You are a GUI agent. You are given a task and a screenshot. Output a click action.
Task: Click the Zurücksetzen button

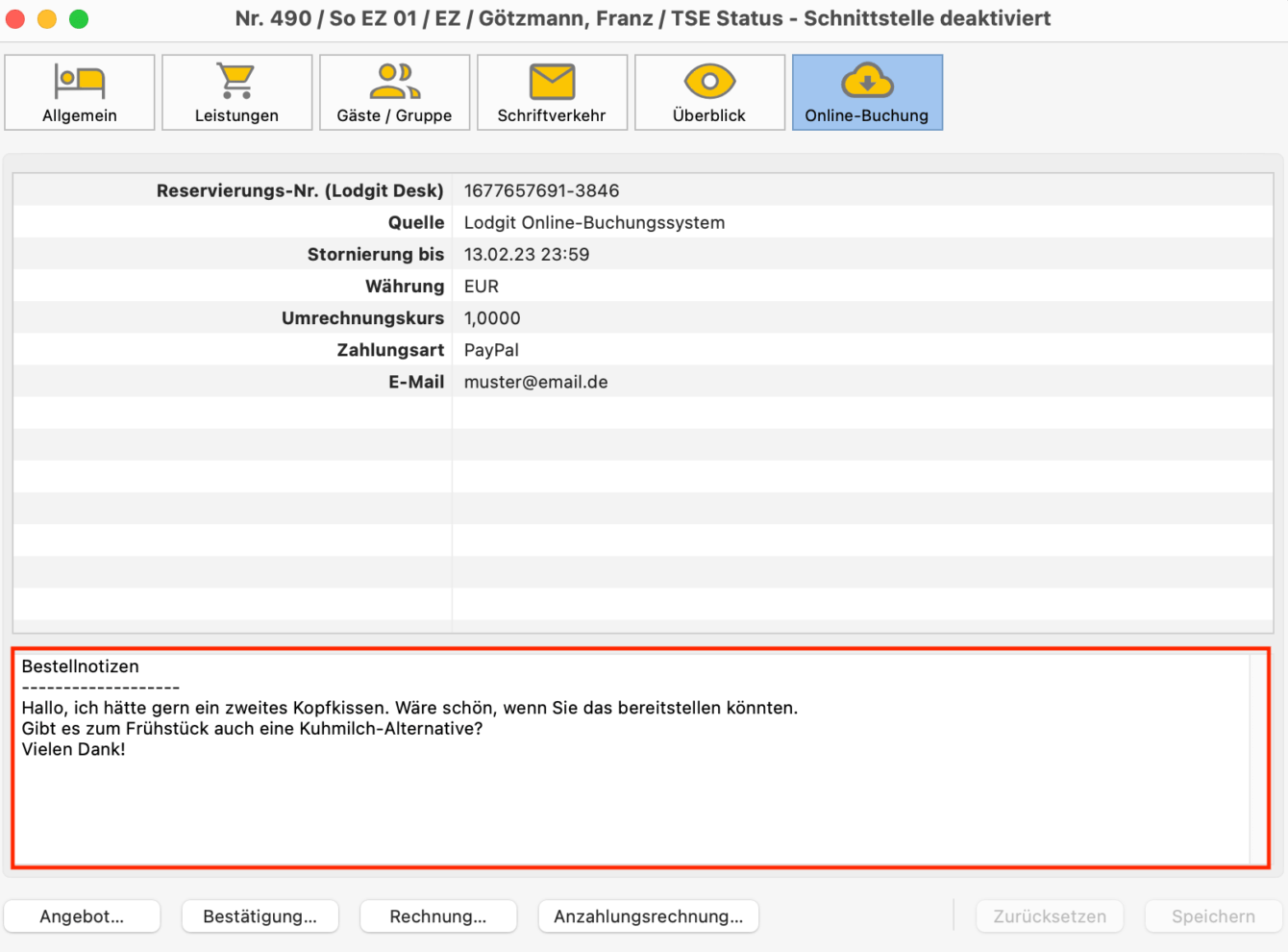1050,916
